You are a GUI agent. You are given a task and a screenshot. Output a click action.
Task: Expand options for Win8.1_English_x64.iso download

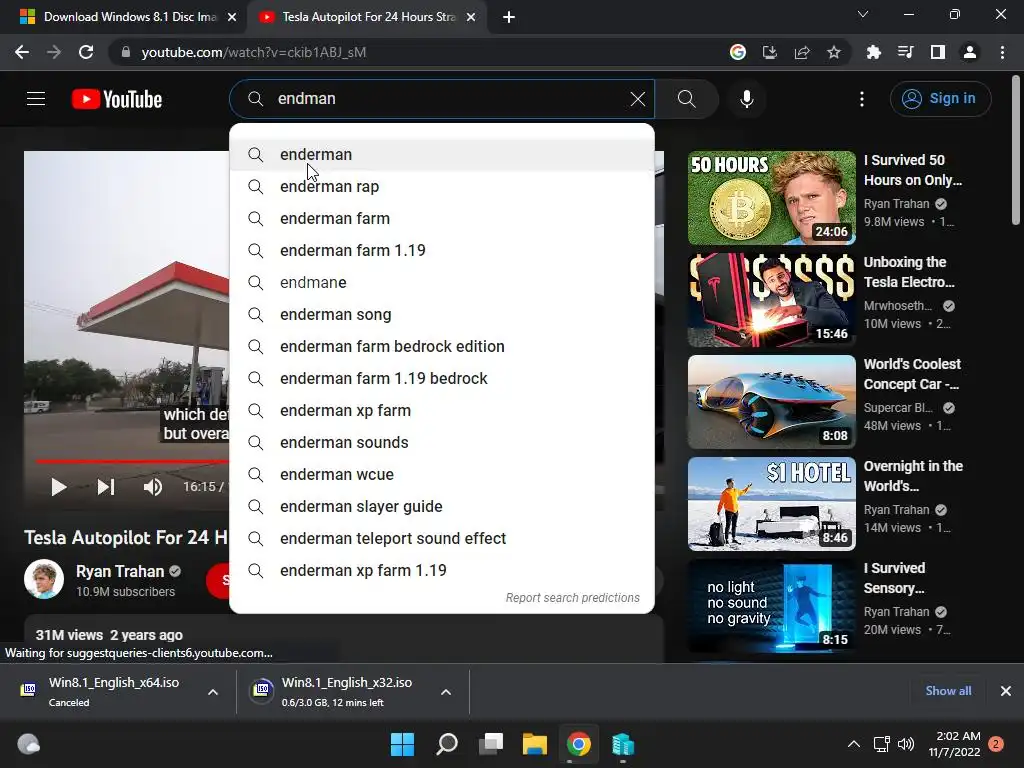pos(213,692)
